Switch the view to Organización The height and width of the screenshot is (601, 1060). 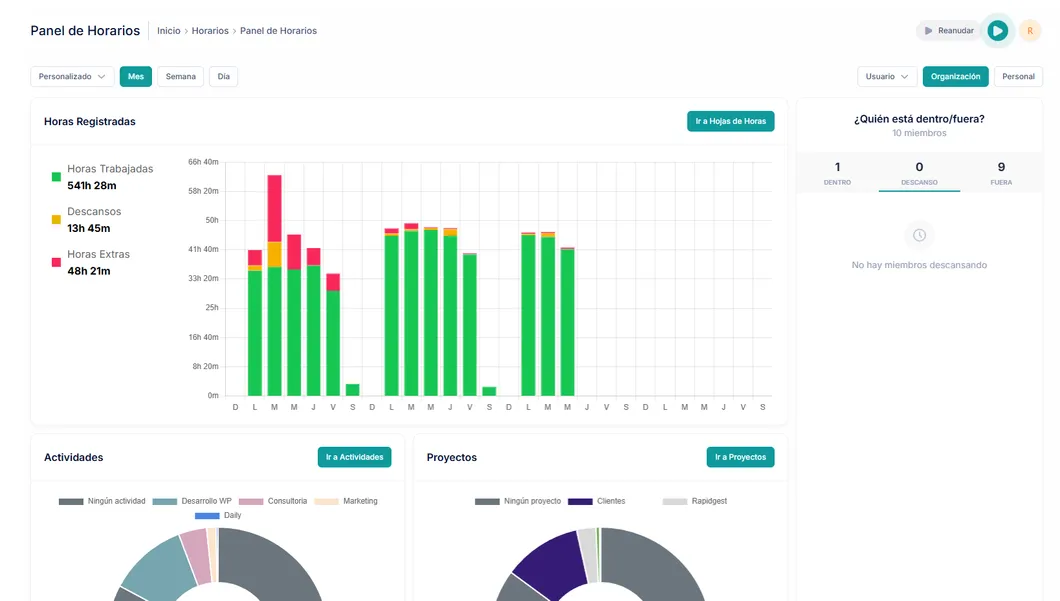tap(955, 77)
